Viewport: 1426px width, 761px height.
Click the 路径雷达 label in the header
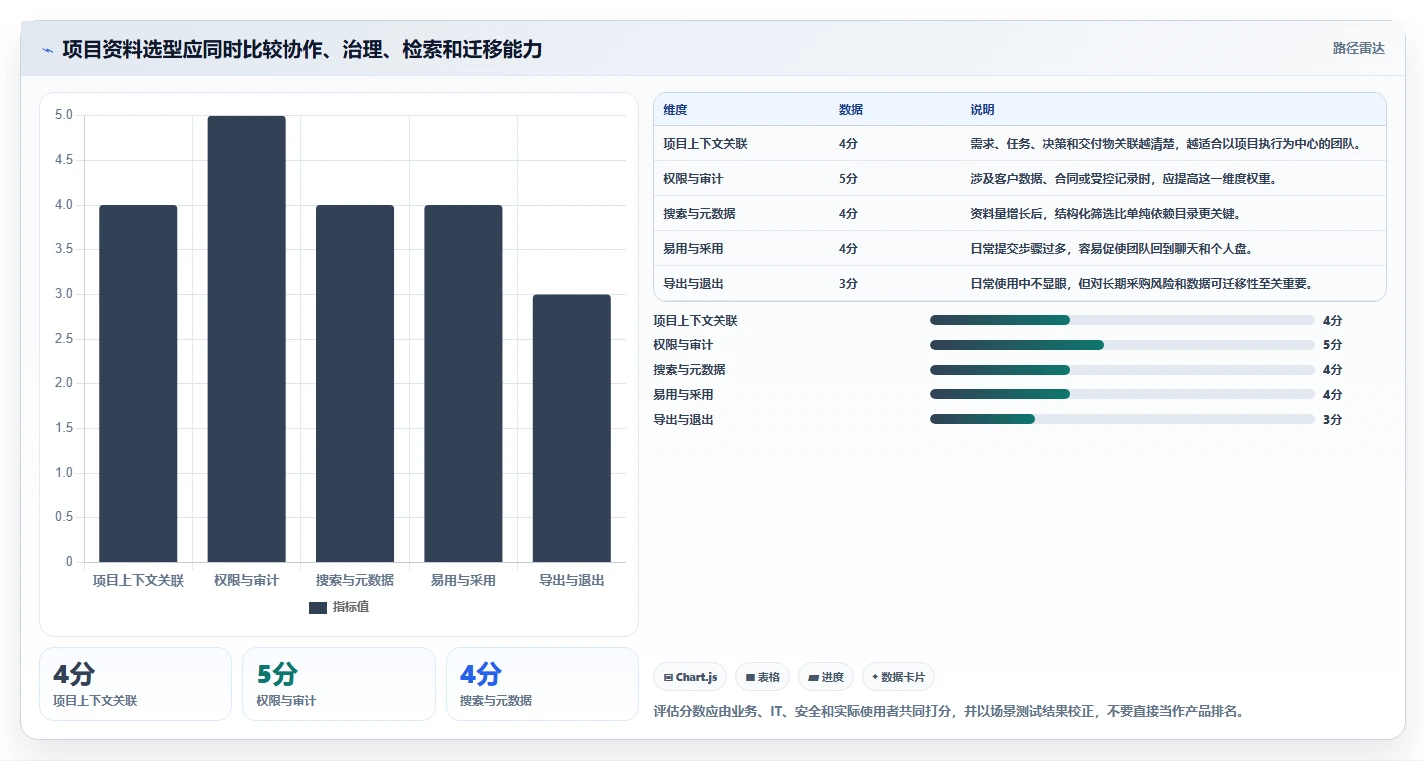click(1359, 48)
